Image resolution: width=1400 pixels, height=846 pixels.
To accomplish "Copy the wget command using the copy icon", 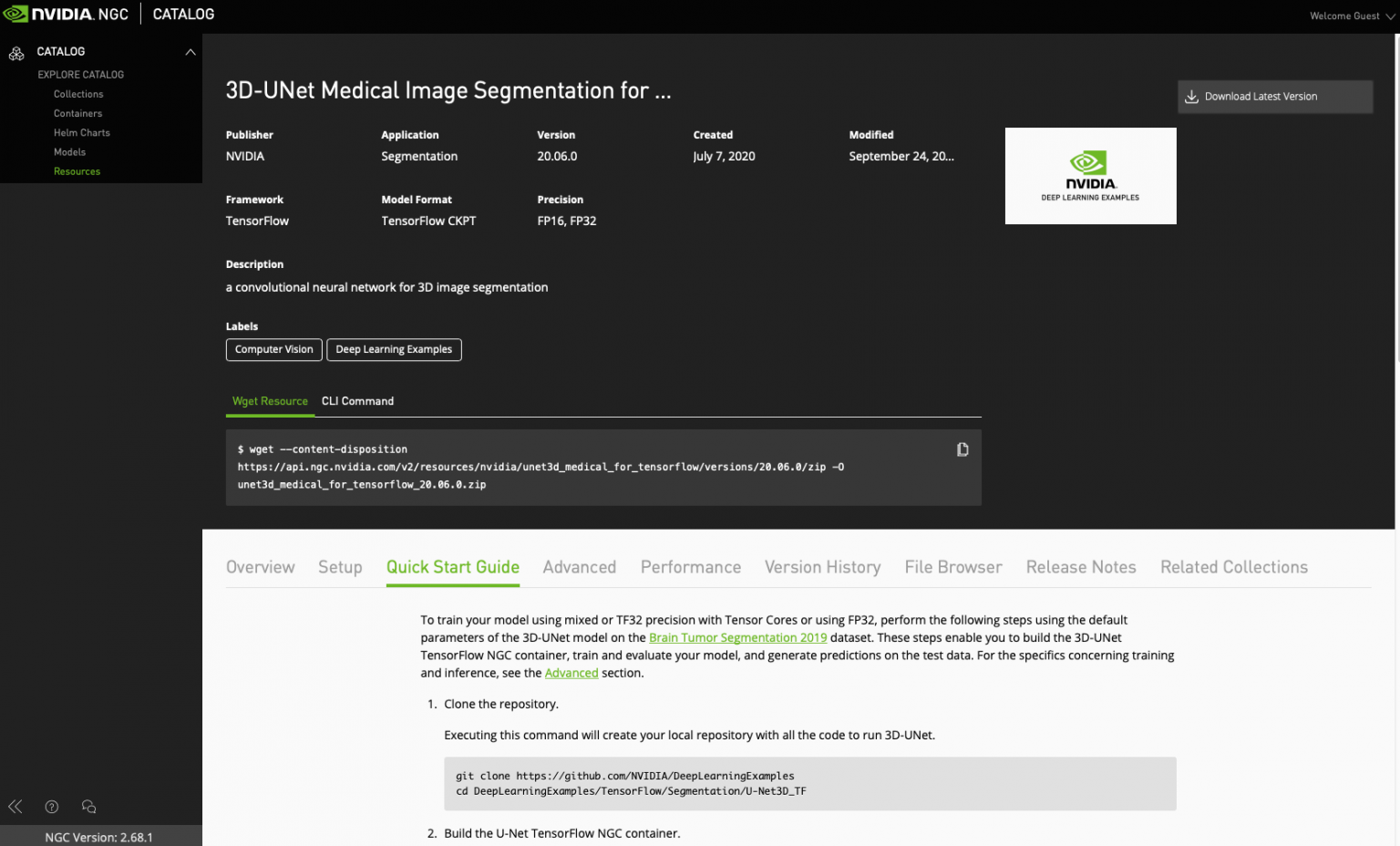I will (962, 449).
